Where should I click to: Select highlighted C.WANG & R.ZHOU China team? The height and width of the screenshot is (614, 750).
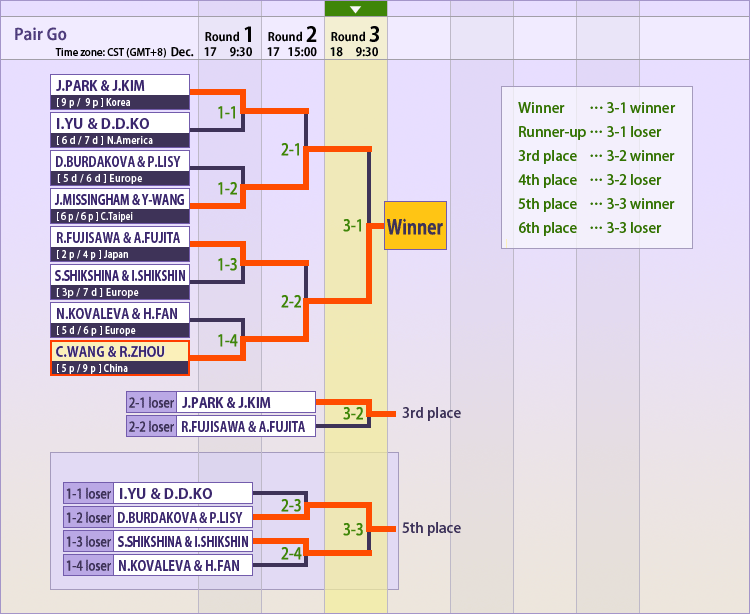coord(120,359)
